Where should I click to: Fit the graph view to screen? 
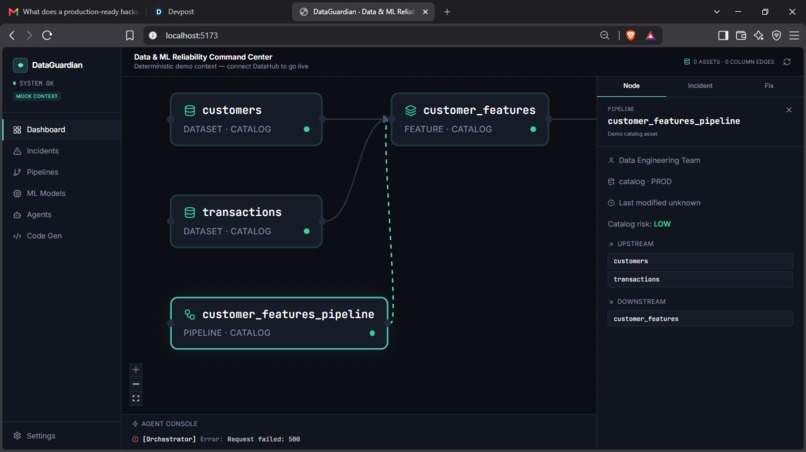[x=136, y=399]
